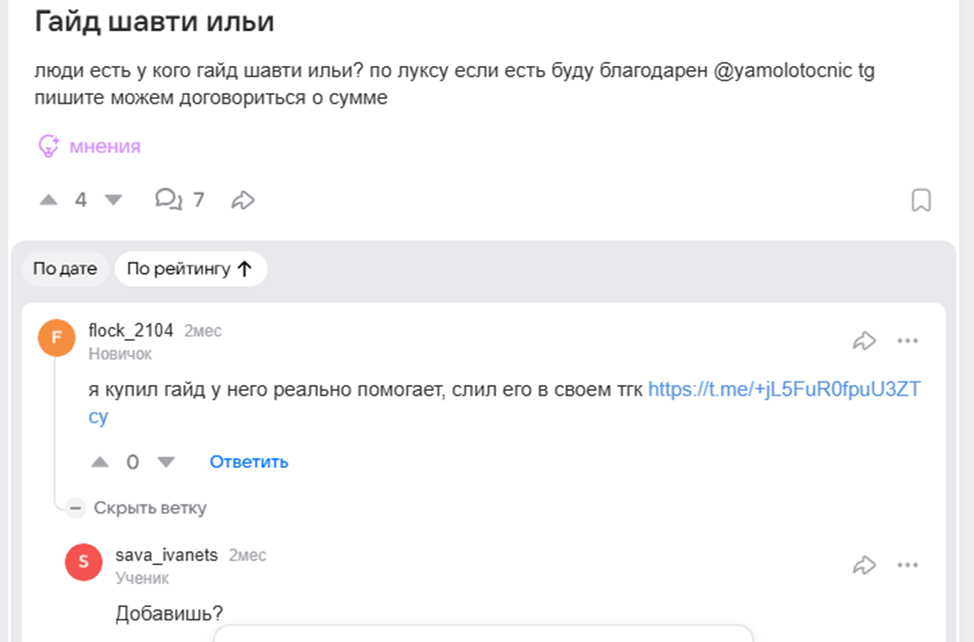Sort comments by date (По дате)

click(65, 269)
